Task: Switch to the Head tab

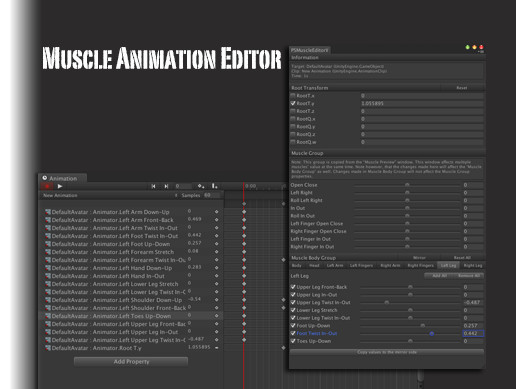Action: [x=314, y=266]
